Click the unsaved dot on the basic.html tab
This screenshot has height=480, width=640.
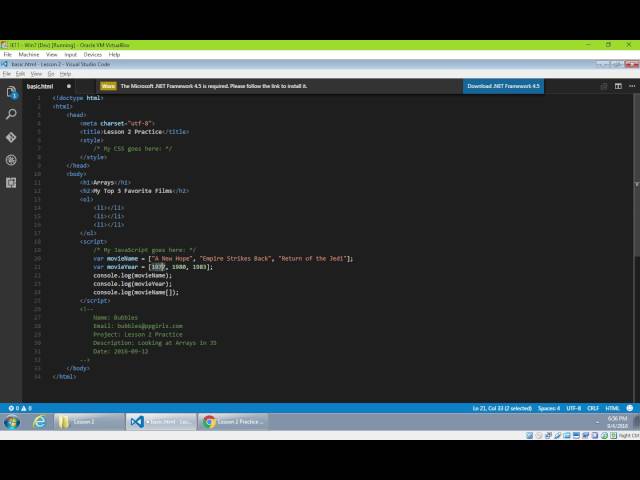tap(69, 86)
